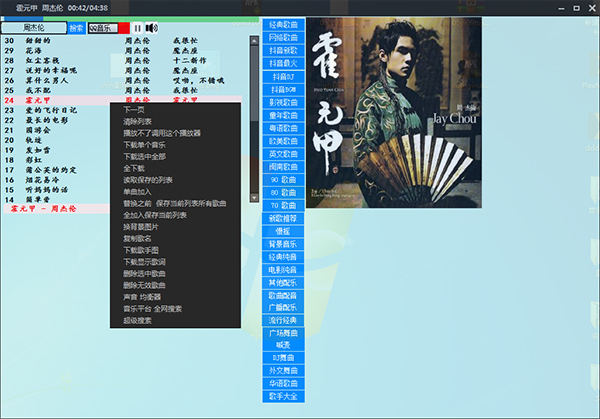The image size is (600, 419).
Task: Open the 背景音乐 category
Action: click(x=283, y=244)
